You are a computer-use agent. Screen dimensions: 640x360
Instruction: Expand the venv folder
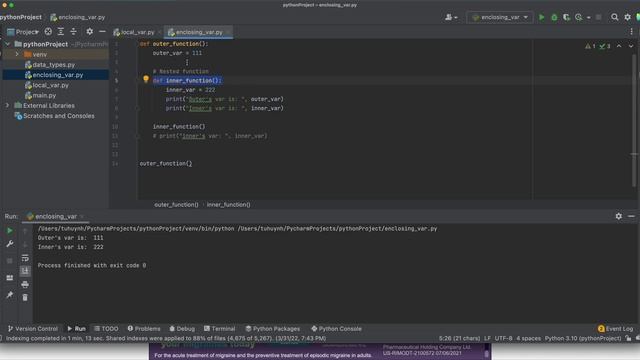point(17,54)
